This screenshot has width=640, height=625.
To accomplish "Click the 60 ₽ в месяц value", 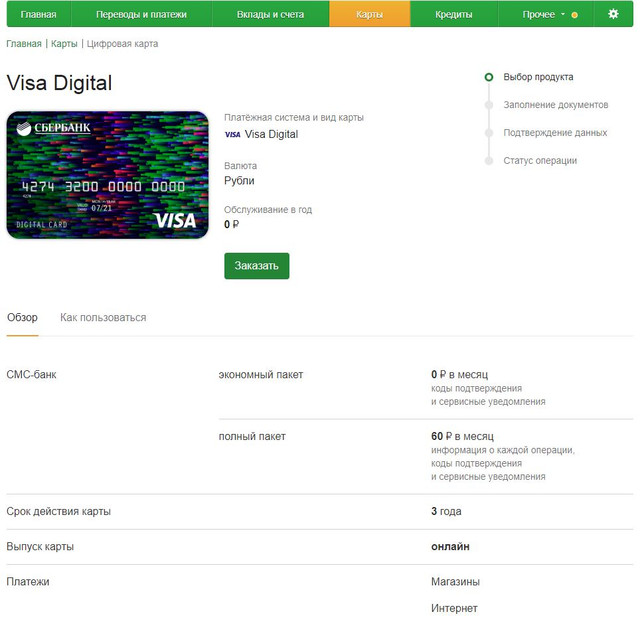I will [x=462, y=436].
